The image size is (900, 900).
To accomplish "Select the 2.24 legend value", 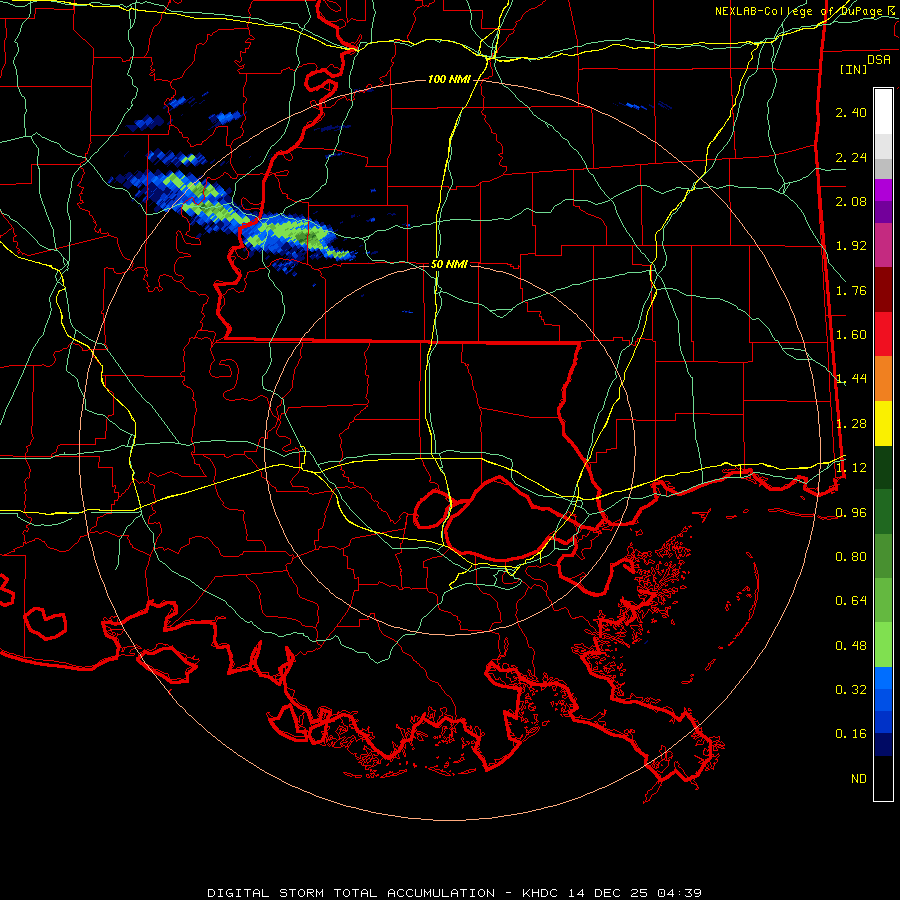I will 851,157.
